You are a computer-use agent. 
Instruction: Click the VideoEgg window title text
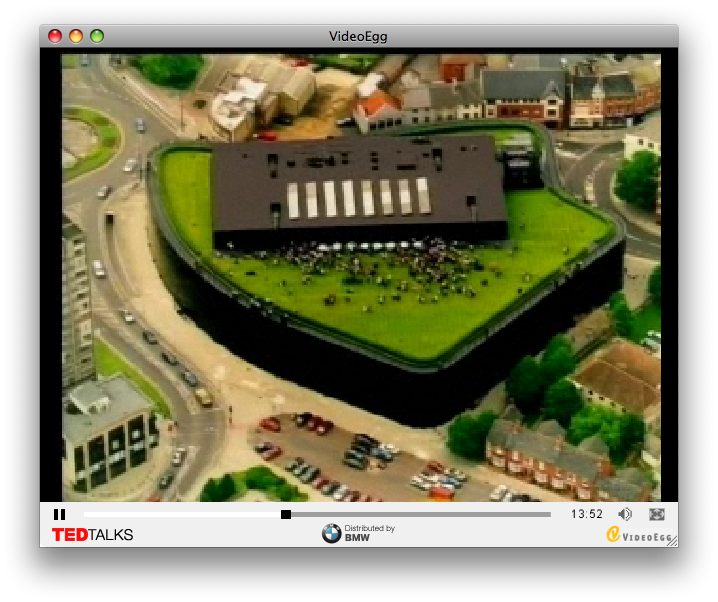coord(358,37)
